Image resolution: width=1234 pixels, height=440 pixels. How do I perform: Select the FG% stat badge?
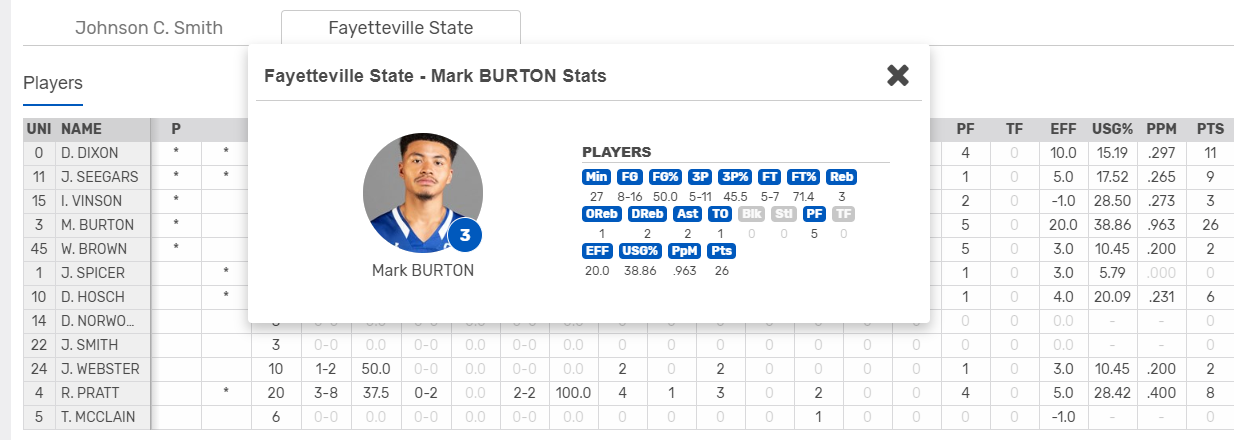tap(665, 177)
